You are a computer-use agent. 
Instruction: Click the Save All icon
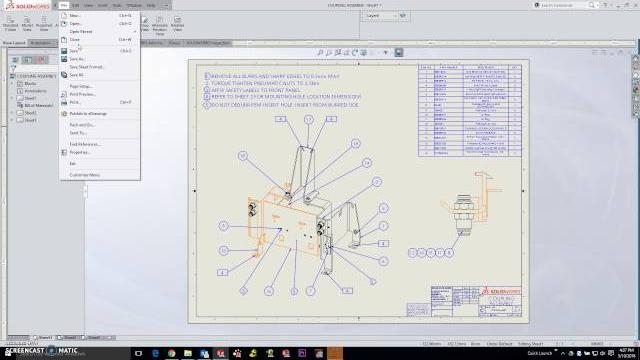click(x=64, y=75)
